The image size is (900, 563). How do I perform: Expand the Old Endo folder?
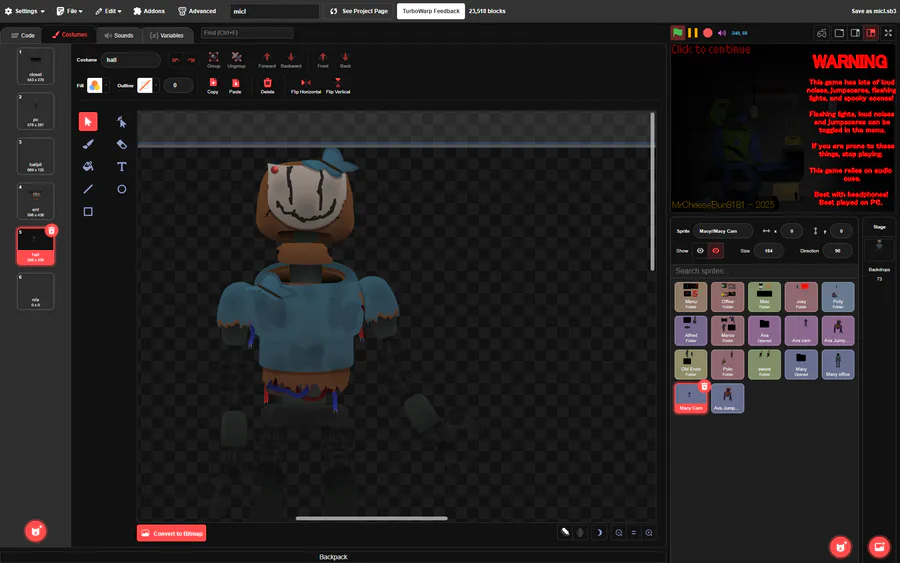690,364
